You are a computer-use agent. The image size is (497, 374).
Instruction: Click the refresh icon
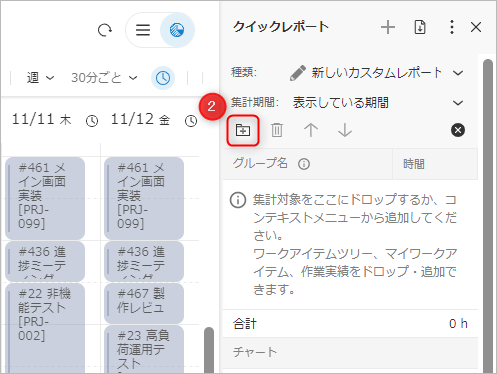[105, 30]
